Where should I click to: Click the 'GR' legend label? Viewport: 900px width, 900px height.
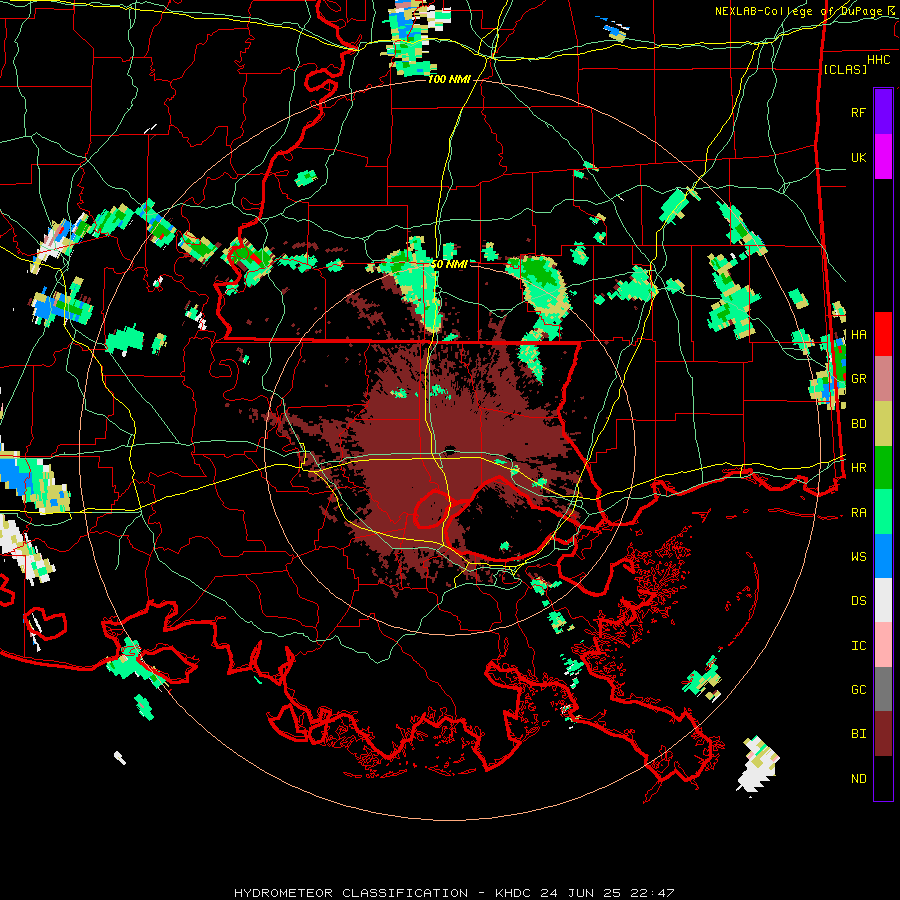(858, 379)
